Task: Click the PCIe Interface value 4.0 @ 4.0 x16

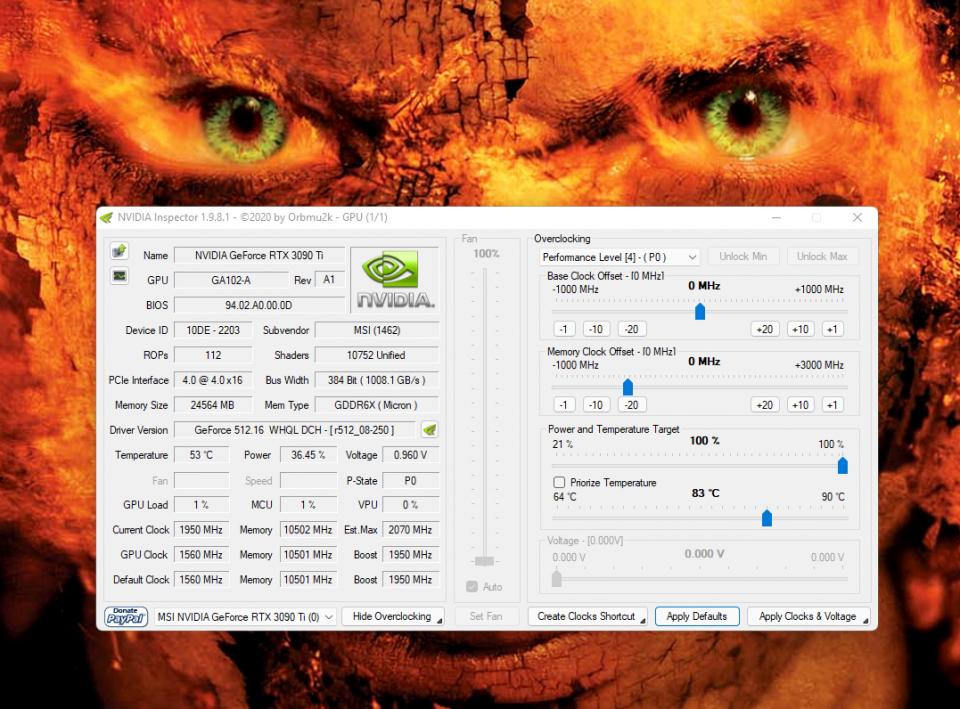Action: point(213,380)
